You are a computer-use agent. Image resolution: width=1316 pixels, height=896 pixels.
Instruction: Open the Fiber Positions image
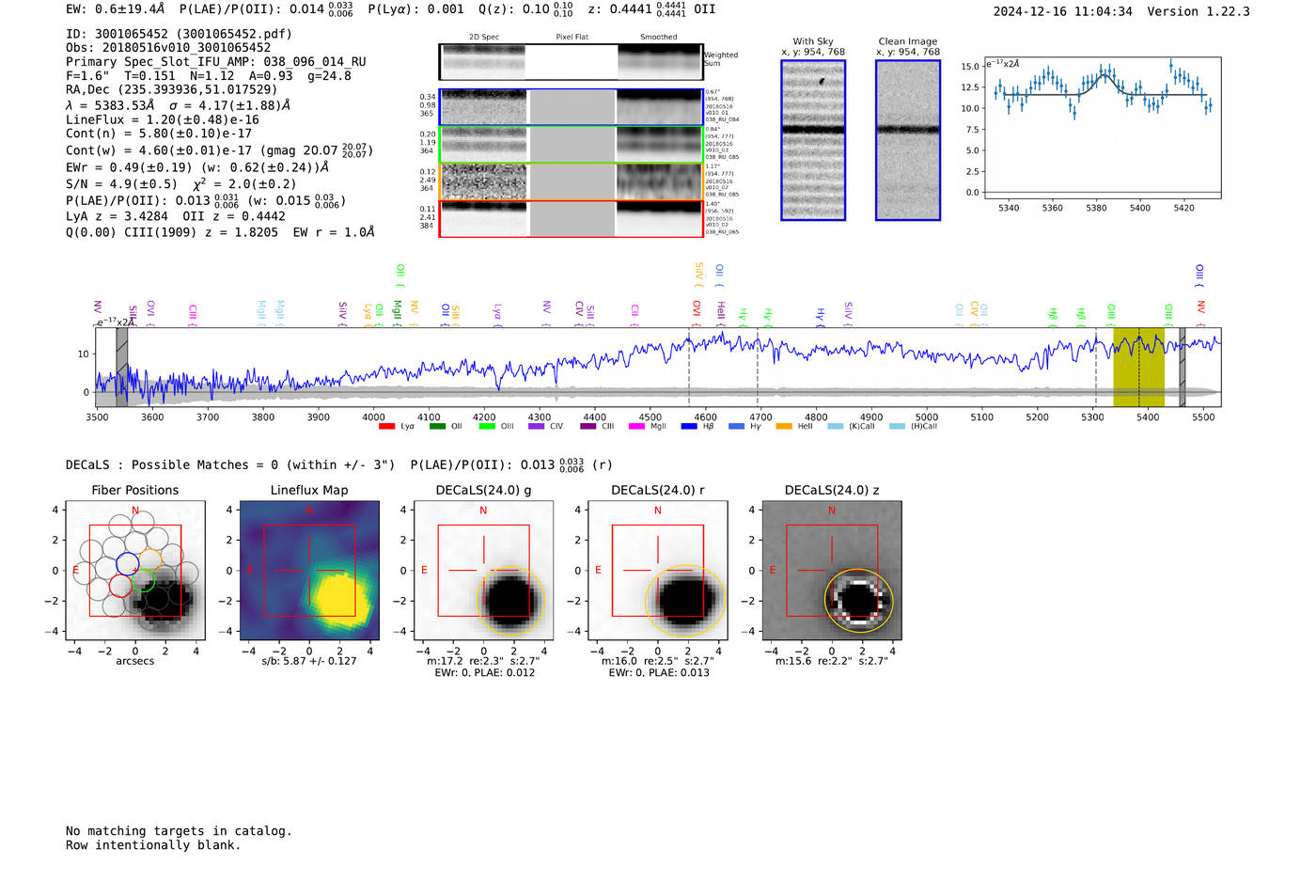tap(135, 571)
